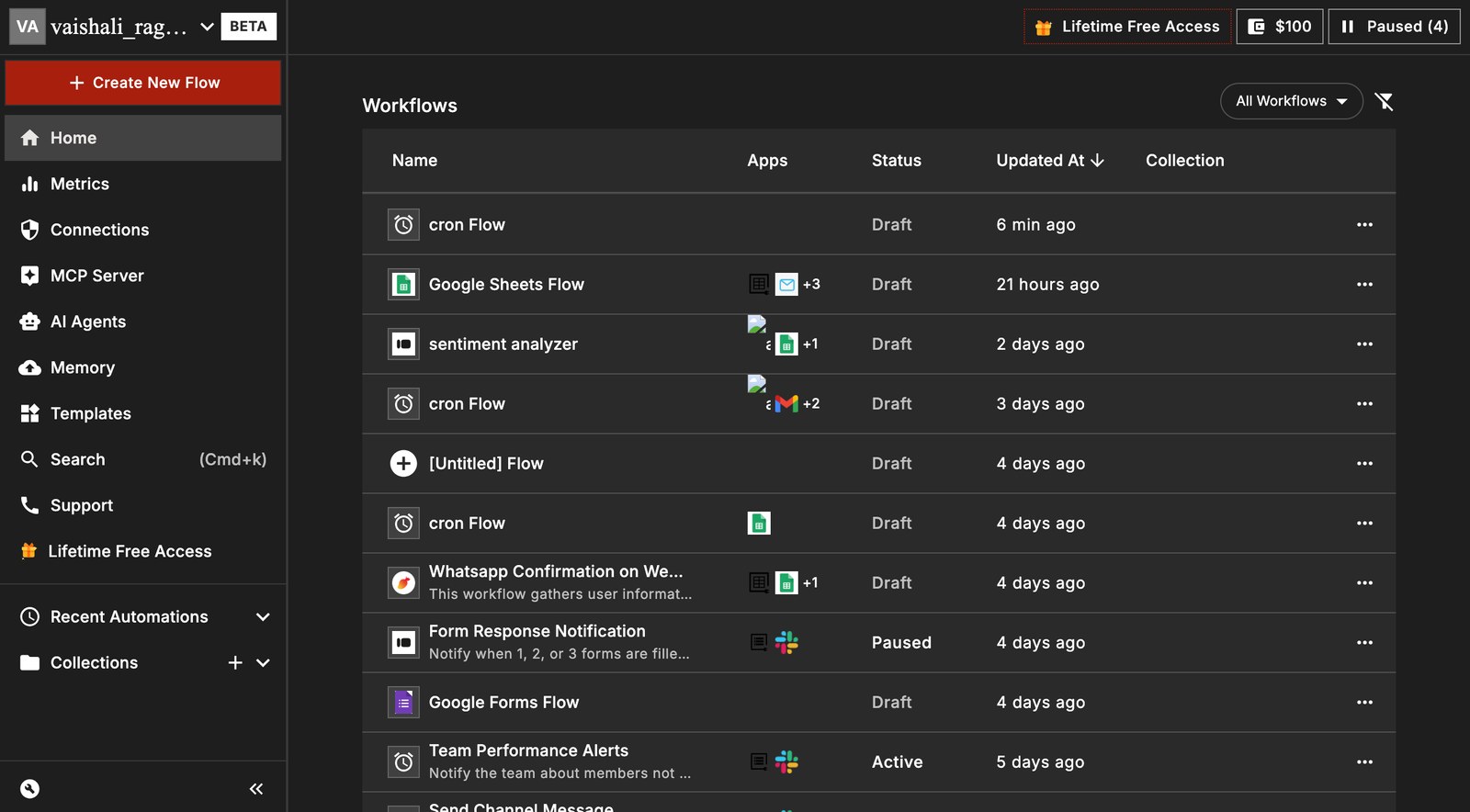Click the Slack icon in Form Response Notification row

[x=786, y=643]
